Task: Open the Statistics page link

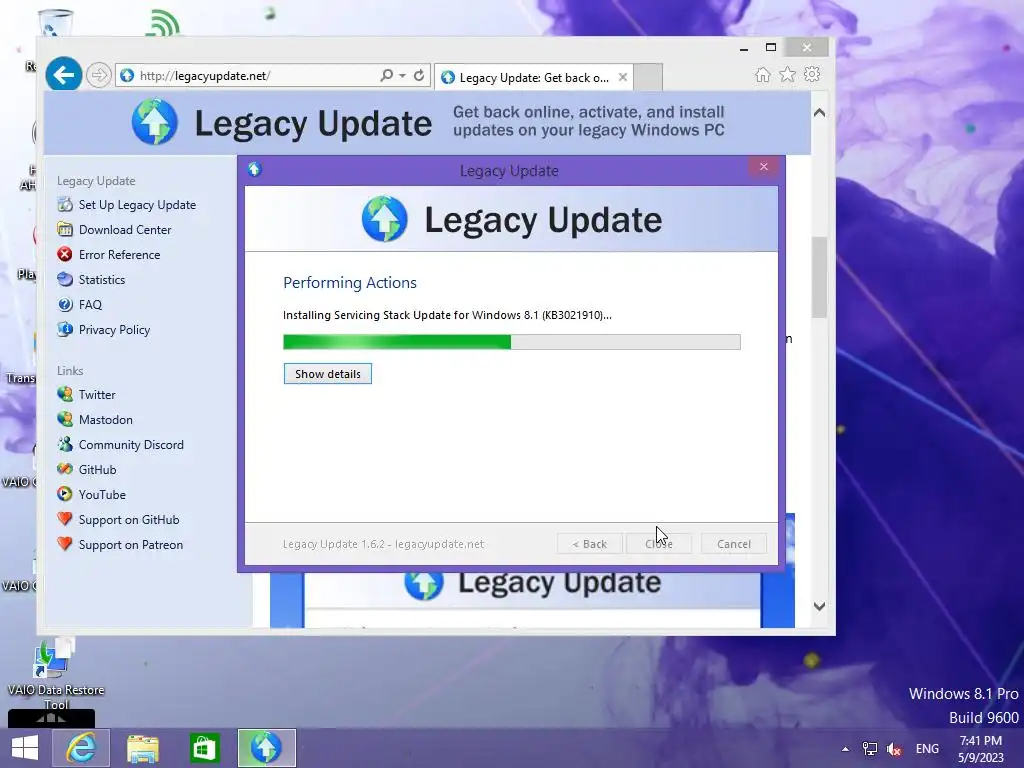Action: click(x=102, y=280)
